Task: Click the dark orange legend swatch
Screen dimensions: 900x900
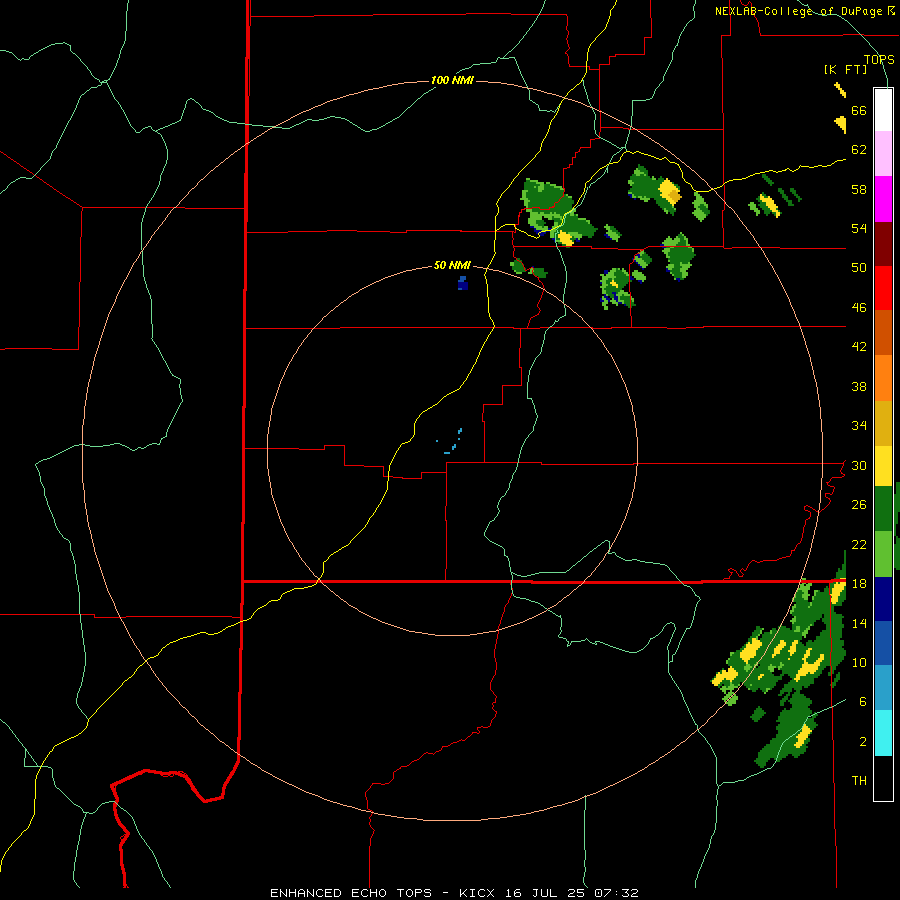Action: click(883, 333)
